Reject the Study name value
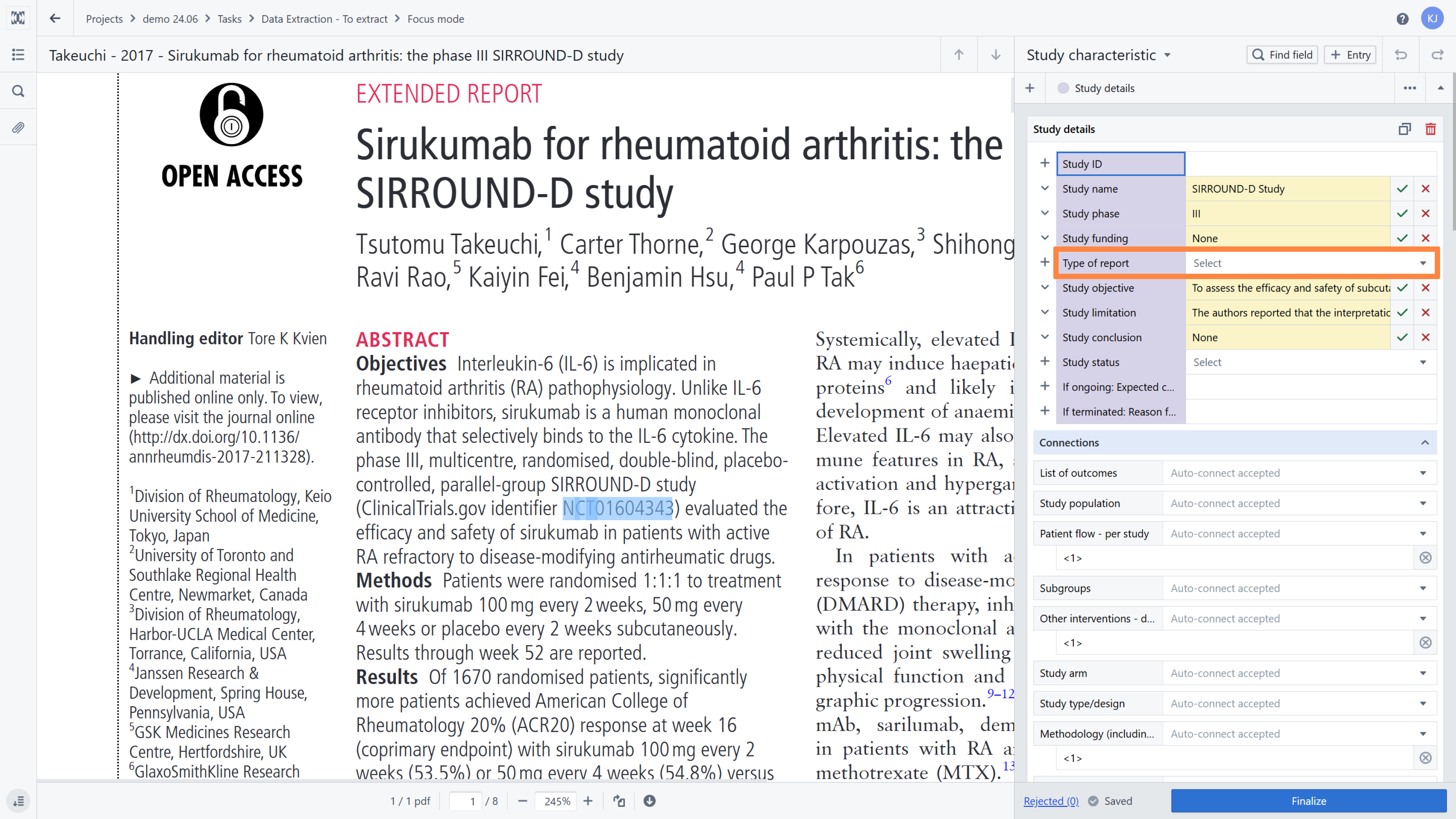 point(1426,189)
